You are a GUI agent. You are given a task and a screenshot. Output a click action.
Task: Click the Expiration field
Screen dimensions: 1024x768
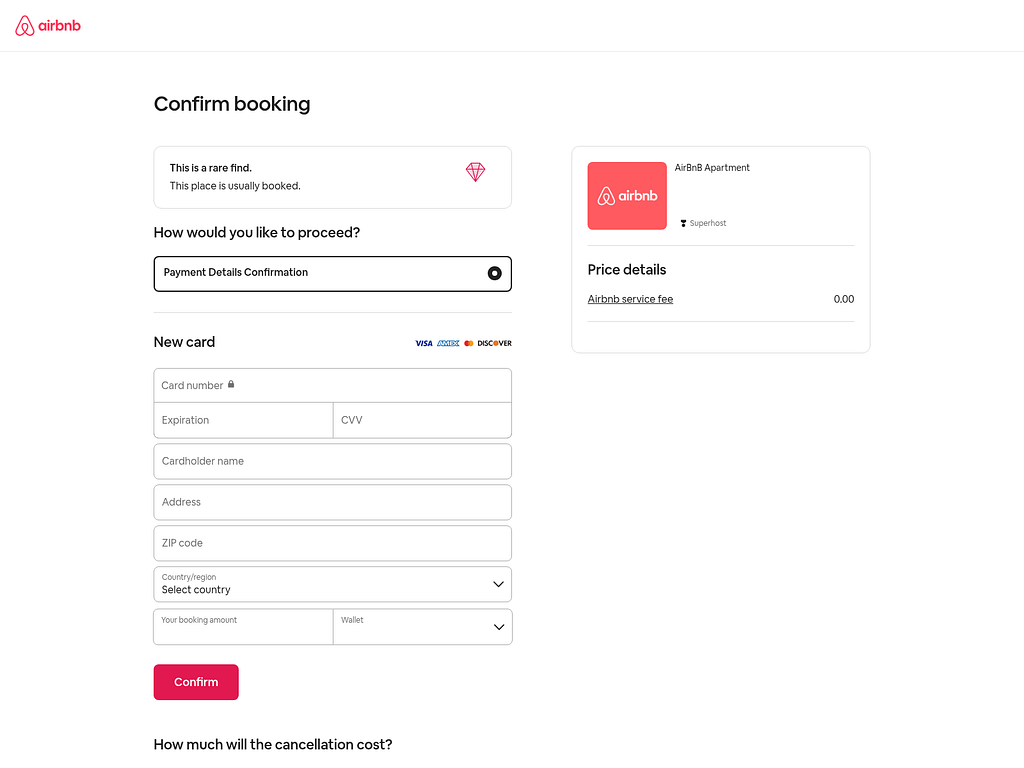point(243,420)
